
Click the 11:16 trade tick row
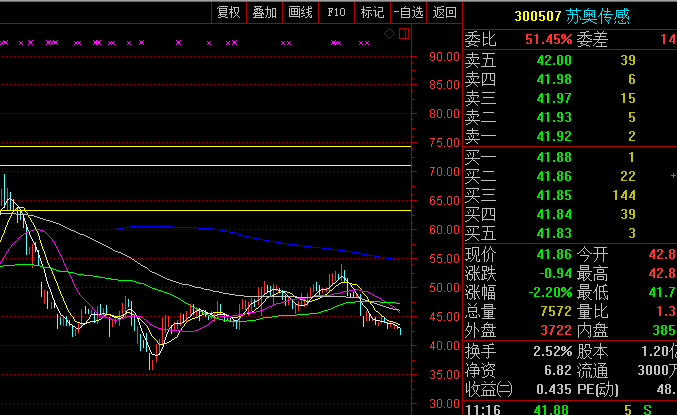point(570,409)
